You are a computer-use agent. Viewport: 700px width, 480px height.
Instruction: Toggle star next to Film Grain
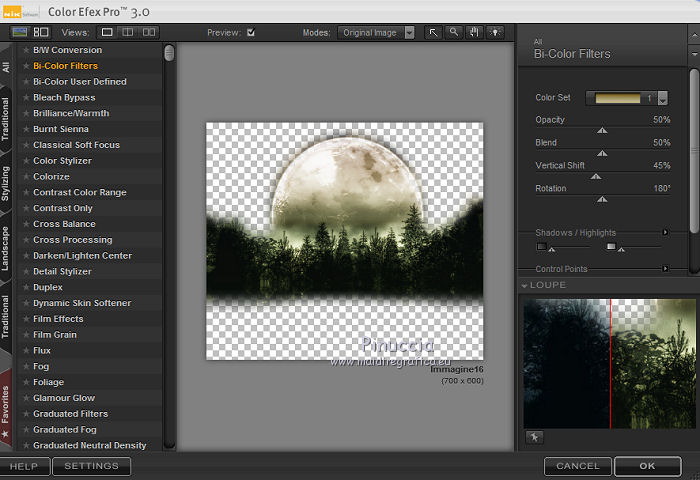(26, 335)
